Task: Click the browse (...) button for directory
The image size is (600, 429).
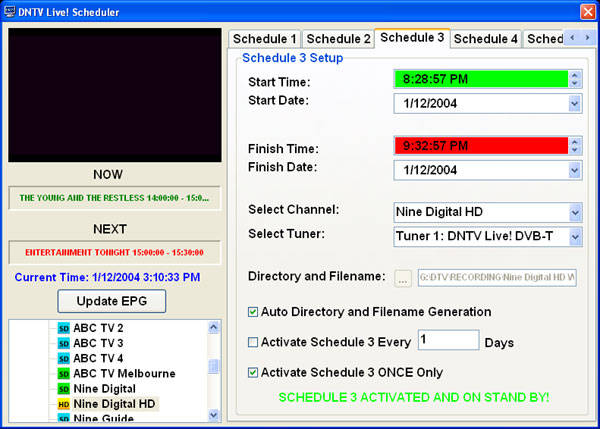Action: click(403, 278)
